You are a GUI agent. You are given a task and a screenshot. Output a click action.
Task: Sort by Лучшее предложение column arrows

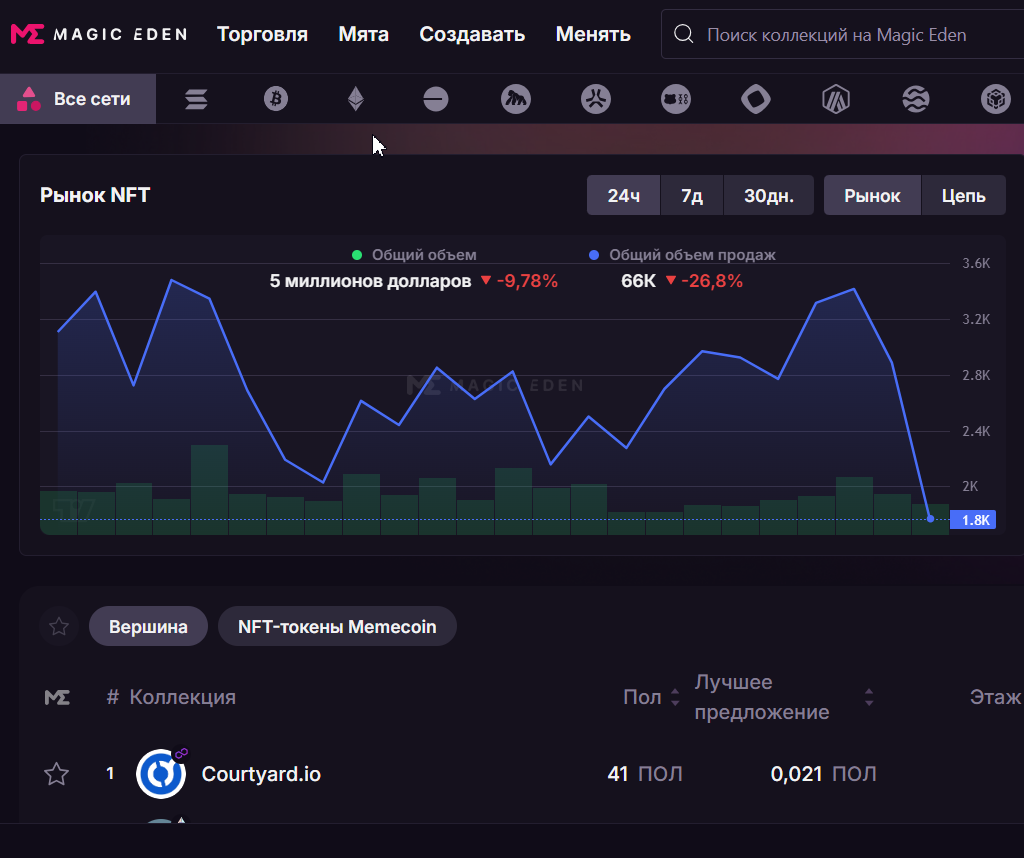(x=869, y=697)
